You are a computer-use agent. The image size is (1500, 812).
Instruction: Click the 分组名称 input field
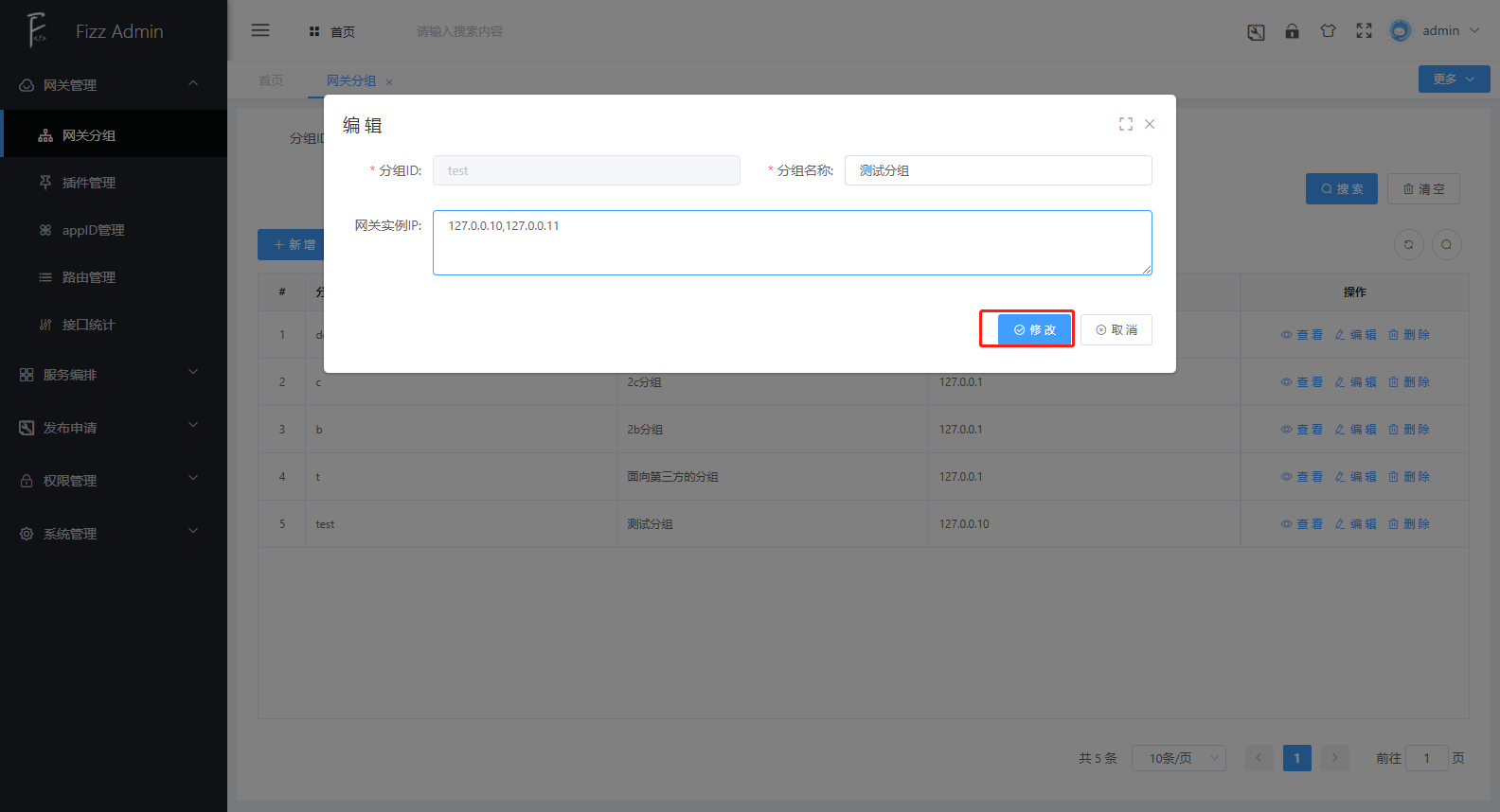(997, 170)
